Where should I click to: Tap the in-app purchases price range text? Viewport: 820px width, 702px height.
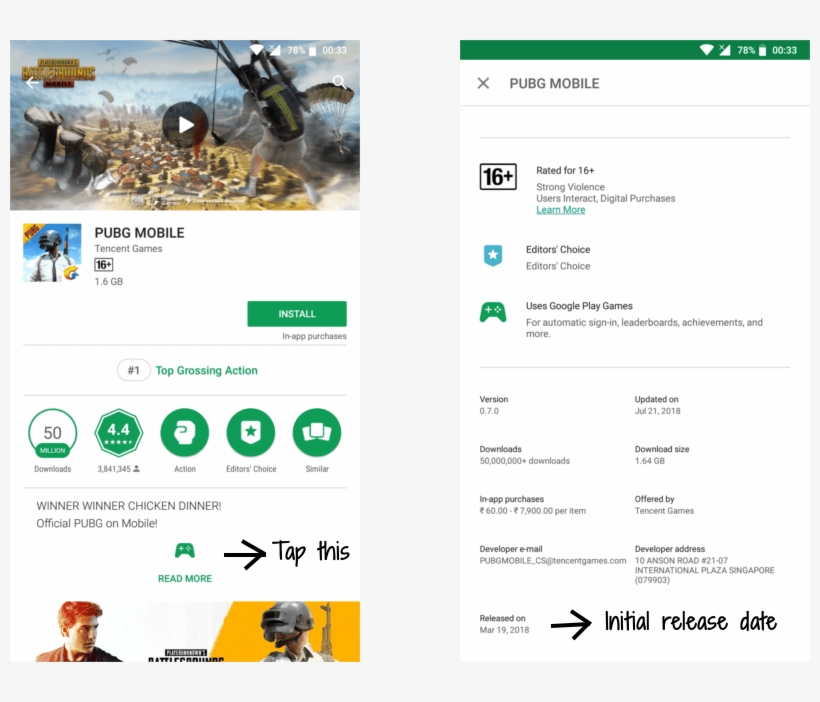(x=532, y=511)
